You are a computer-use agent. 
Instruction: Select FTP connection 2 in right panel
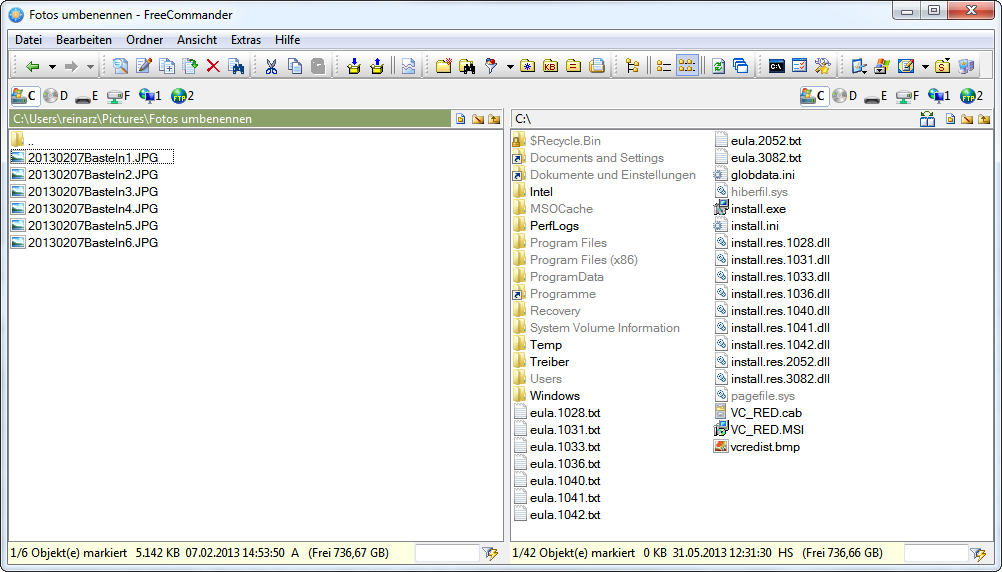[x=970, y=96]
